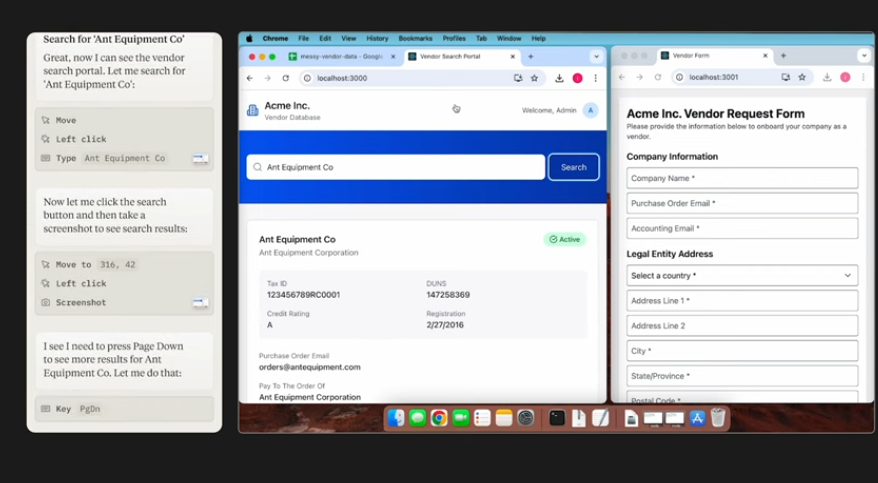Screen dimensions: 878x483
Task: Launch Terminal from the dock
Action: [557, 418]
